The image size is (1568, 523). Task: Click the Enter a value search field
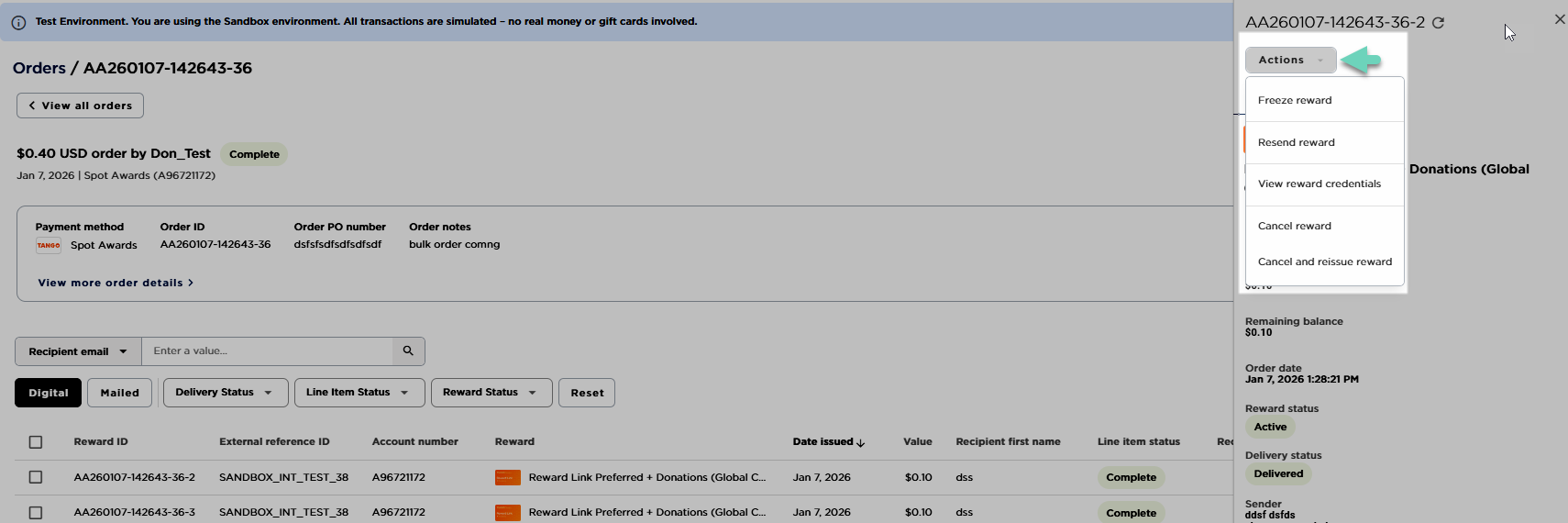point(266,351)
